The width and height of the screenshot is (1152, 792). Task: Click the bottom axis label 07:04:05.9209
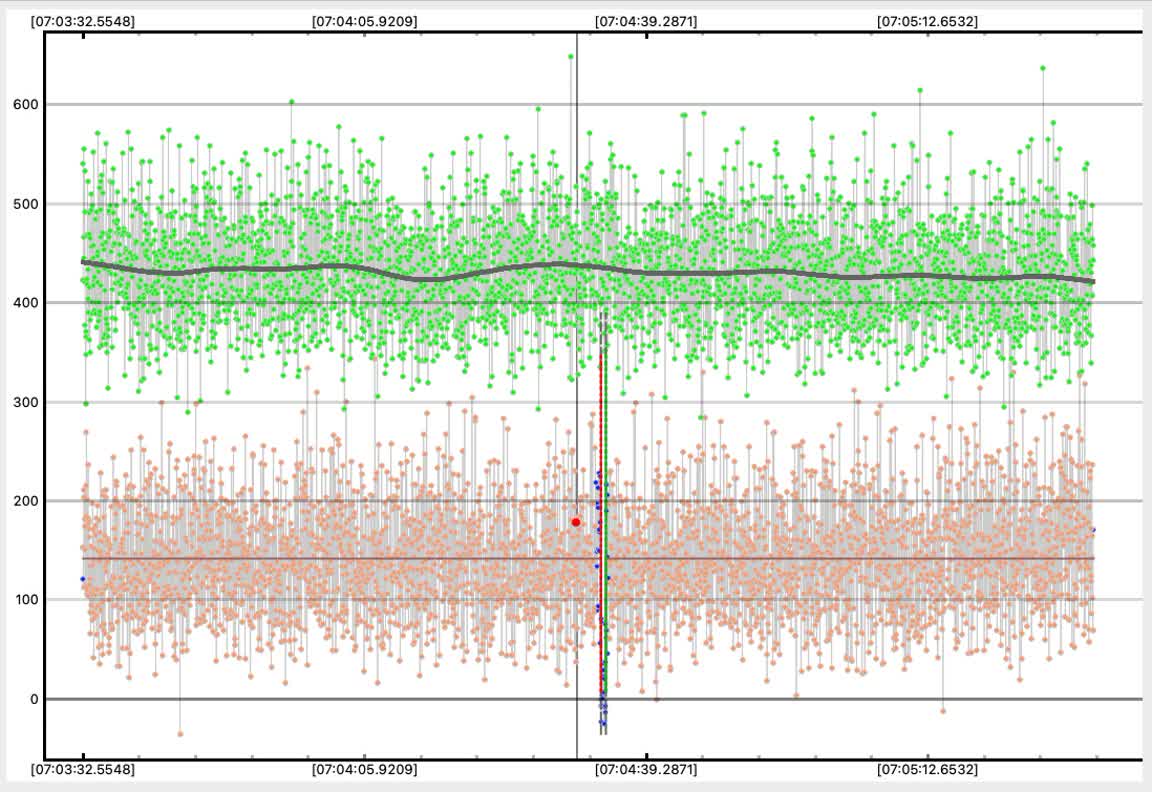pos(364,770)
